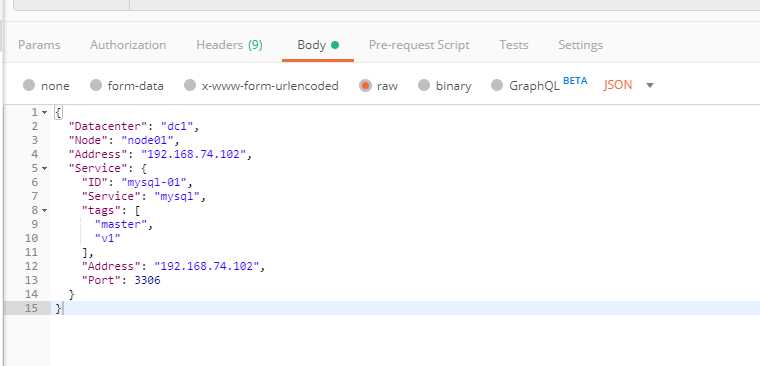Screen dimensions: 760x366
Task: Click the "v1" tag string
Action: (x=108, y=239)
